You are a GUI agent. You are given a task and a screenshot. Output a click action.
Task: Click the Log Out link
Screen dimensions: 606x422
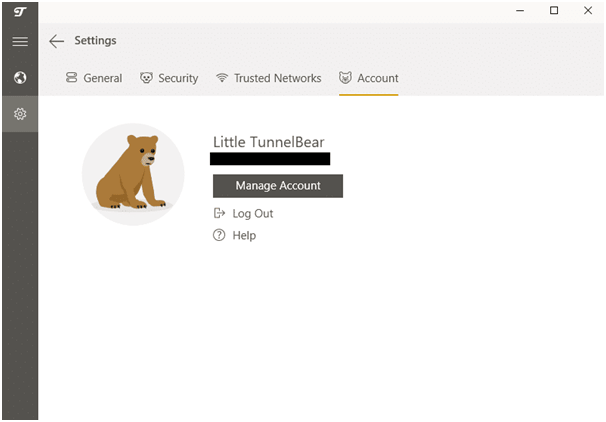tap(253, 214)
